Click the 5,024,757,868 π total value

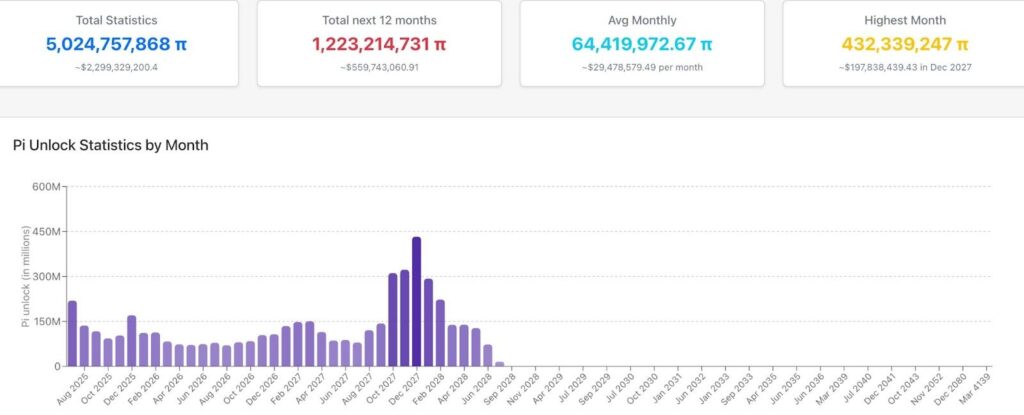(116, 44)
